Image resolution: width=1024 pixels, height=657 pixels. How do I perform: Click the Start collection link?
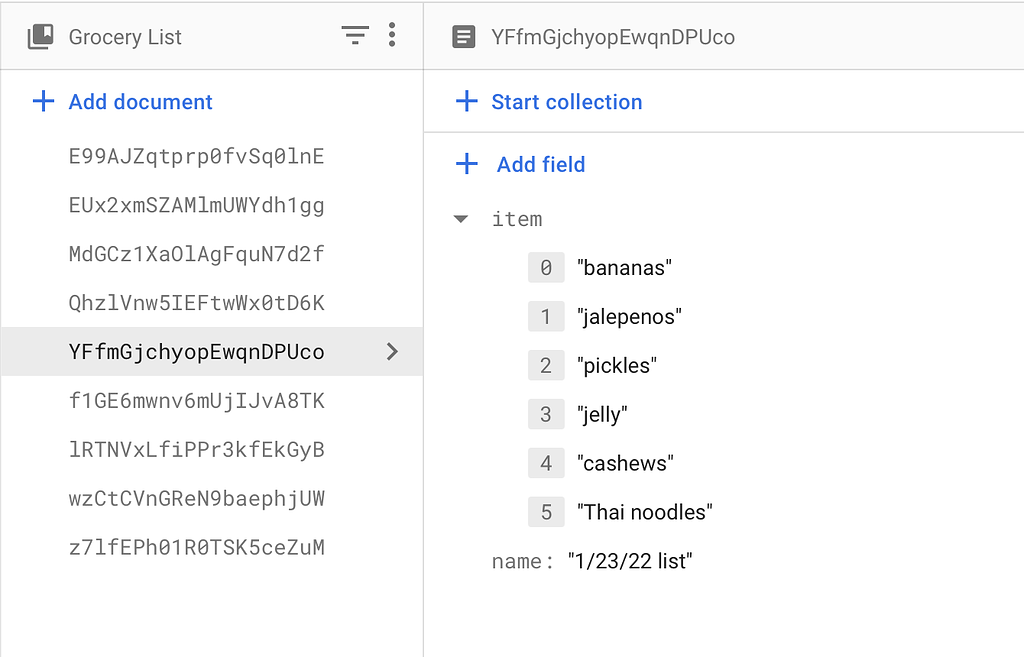click(566, 101)
